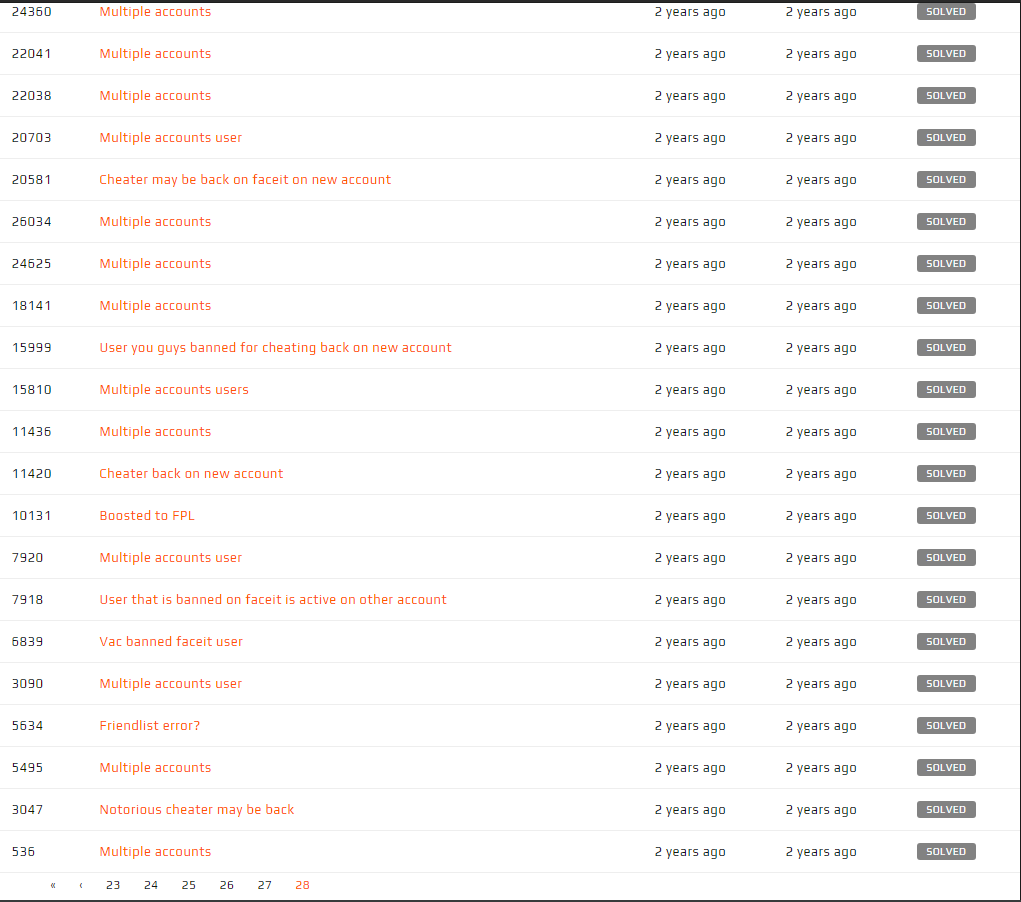Click the previous-page ‹ pagination icon
Viewport: 1021px width, 902px height.
pos(80,885)
